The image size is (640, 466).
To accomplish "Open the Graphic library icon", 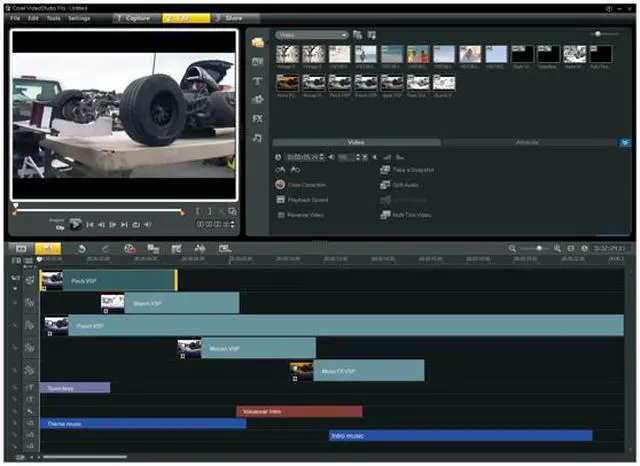I will click(258, 100).
